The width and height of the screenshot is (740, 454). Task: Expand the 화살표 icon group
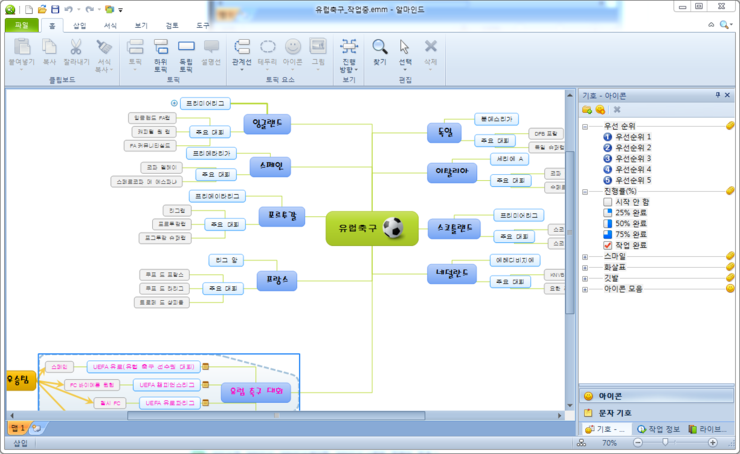(x=585, y=268)
